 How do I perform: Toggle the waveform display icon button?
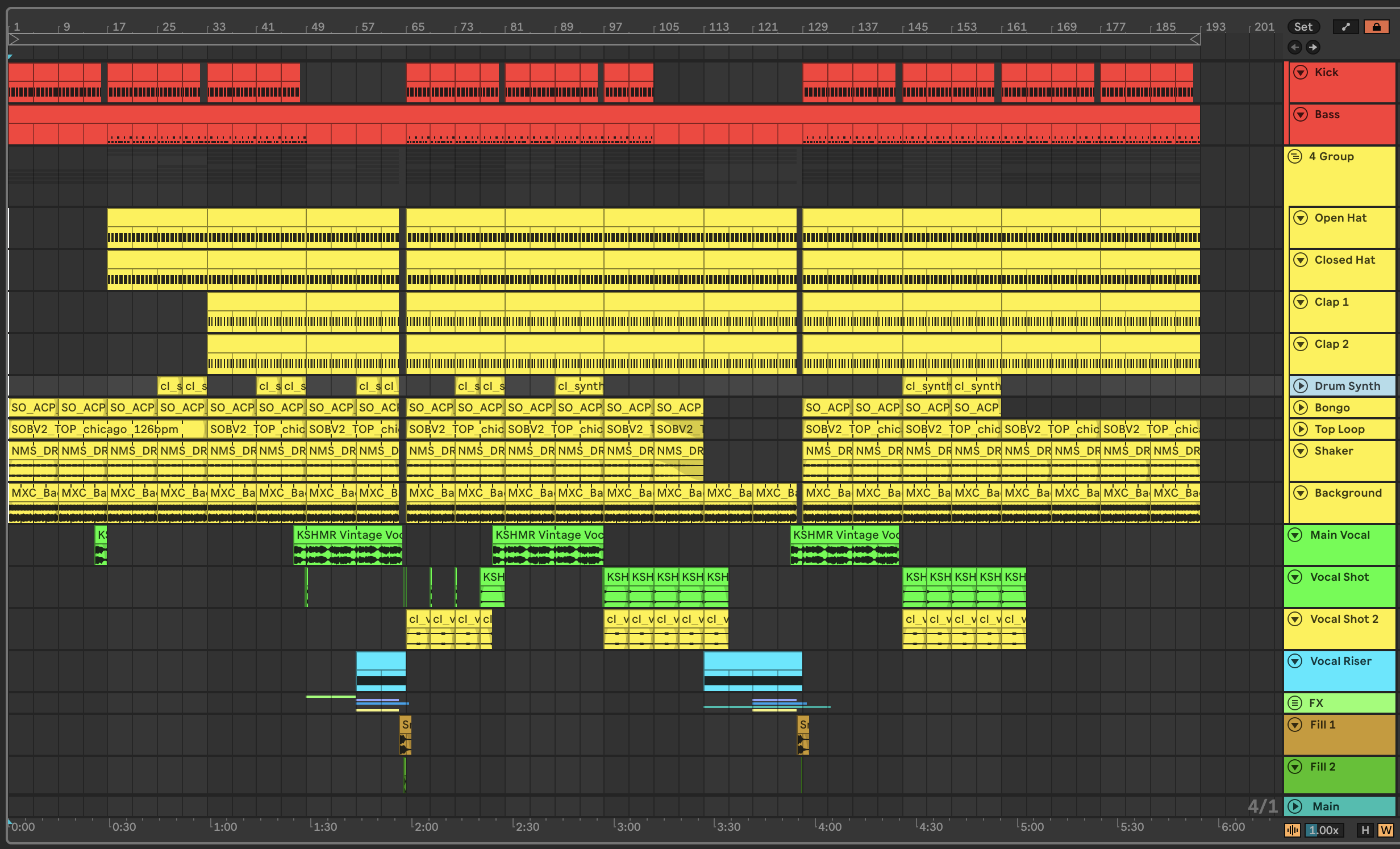(1292, 830)
